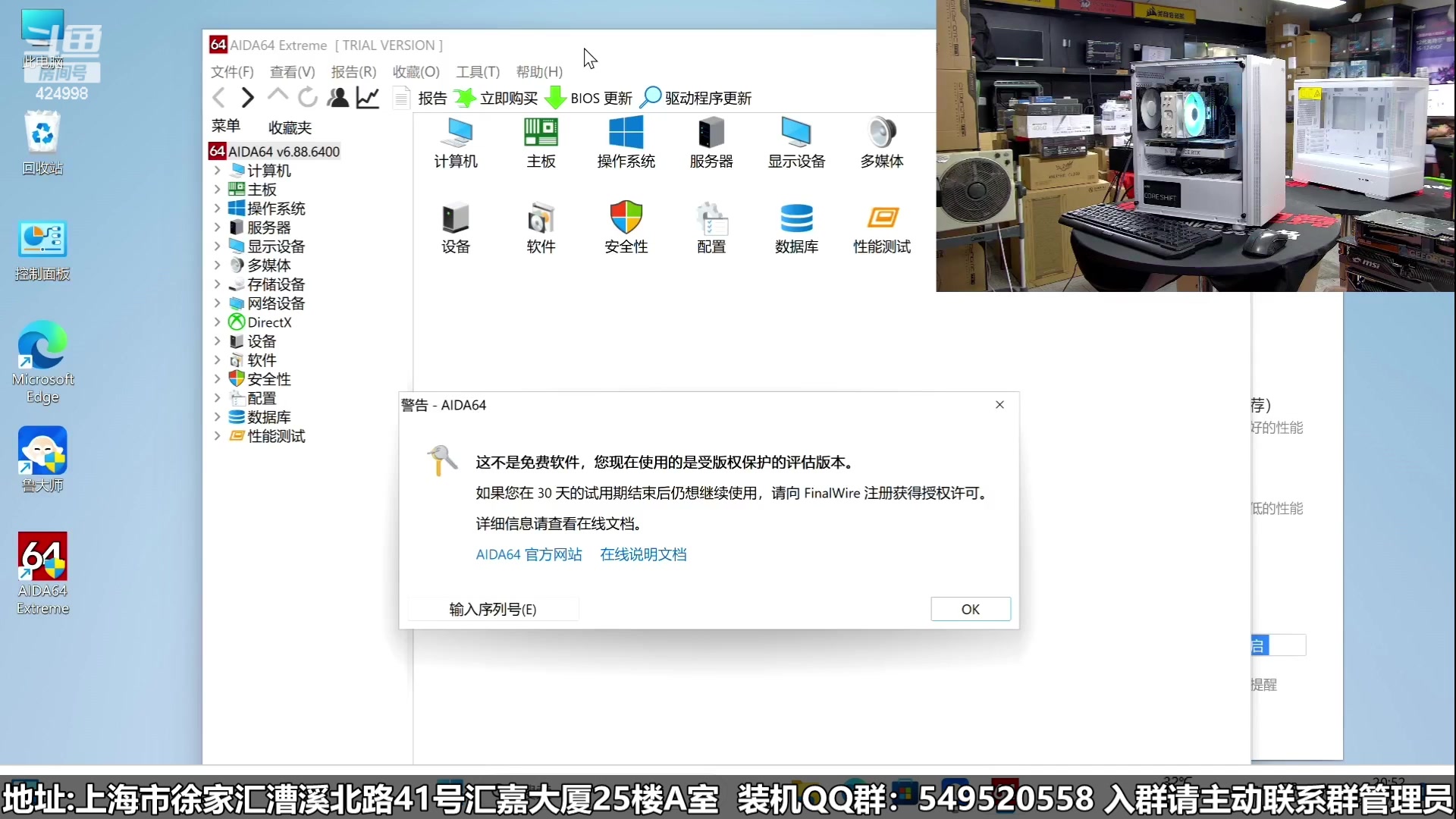The width and height of the screenshot is (1456, 819).
Task: Expand the 显示设备 tree node
Action: tap(217, 246)
